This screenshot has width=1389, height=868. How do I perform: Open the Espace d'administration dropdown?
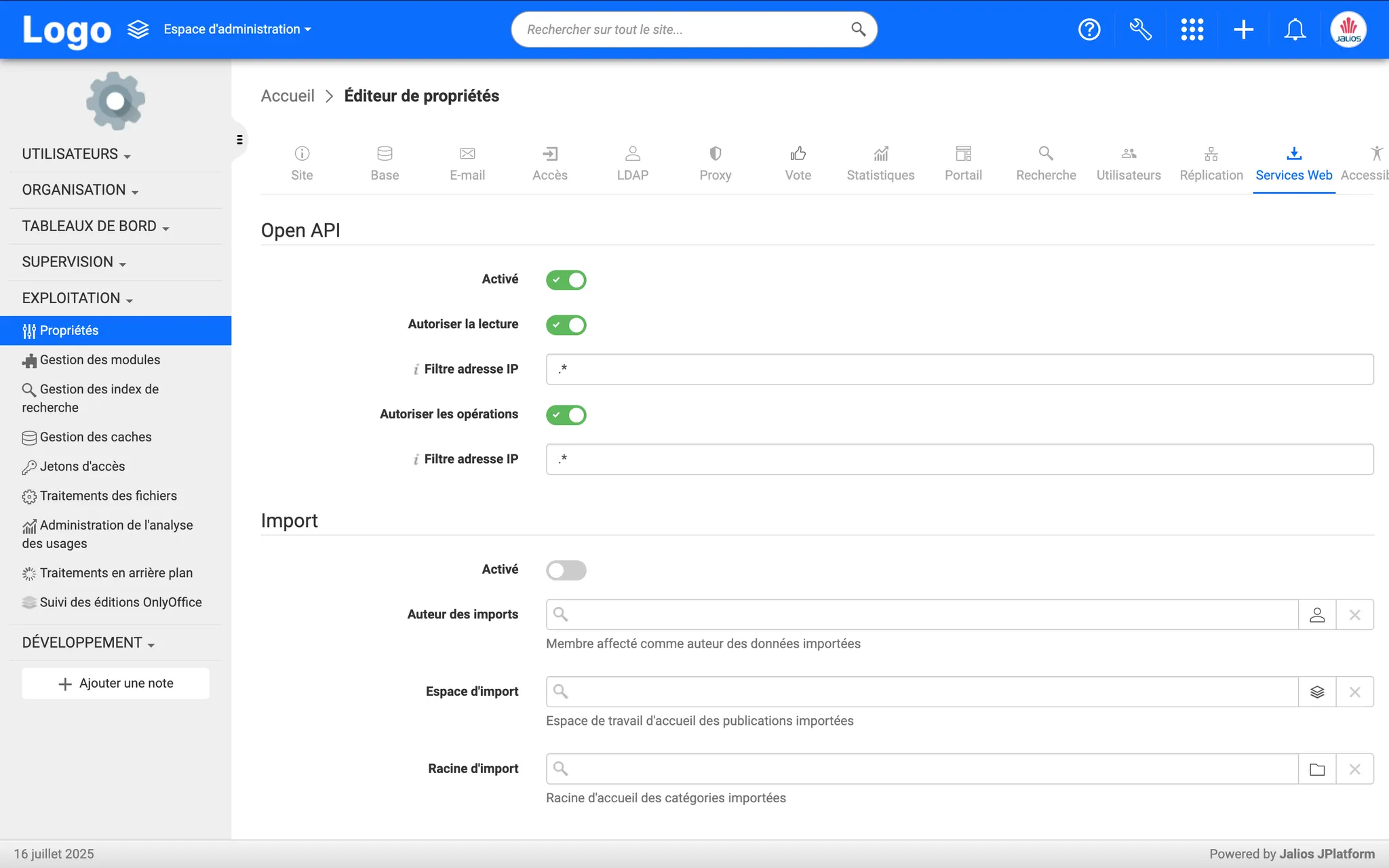(237, 29)
